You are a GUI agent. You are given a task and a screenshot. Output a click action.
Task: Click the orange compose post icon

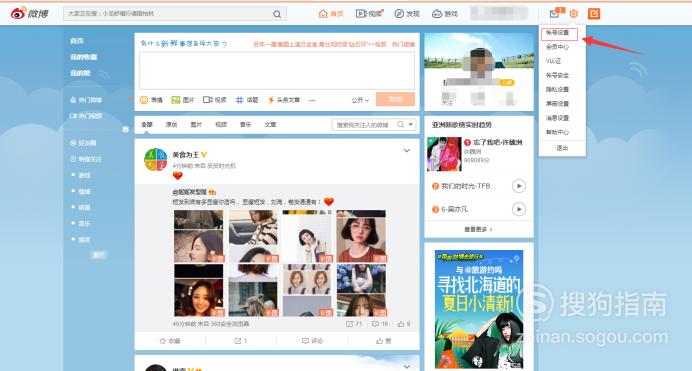[594, 14]
